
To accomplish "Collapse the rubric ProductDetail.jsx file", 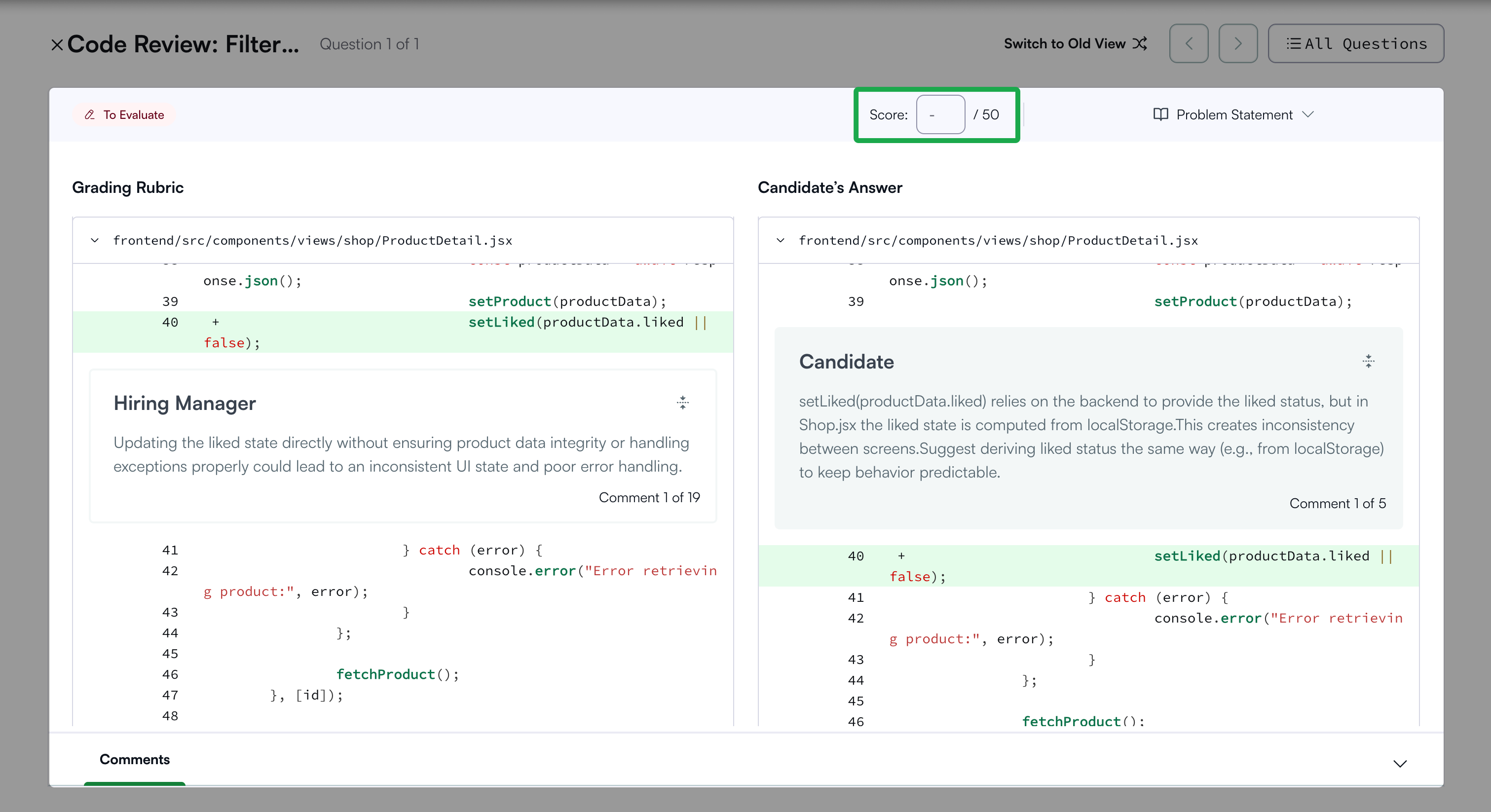I will point(95,240).
